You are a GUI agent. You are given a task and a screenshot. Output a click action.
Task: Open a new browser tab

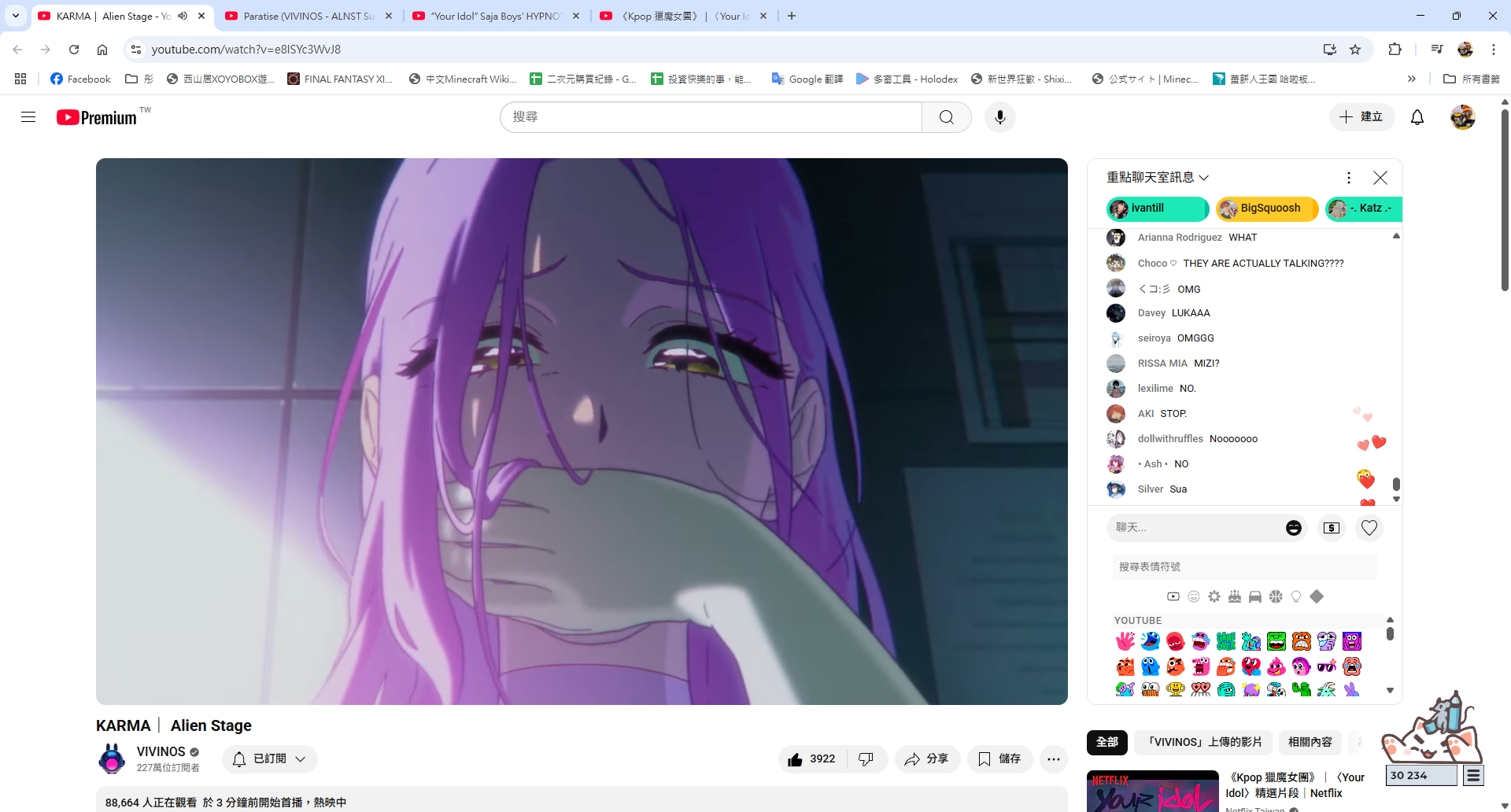[792, 16]
